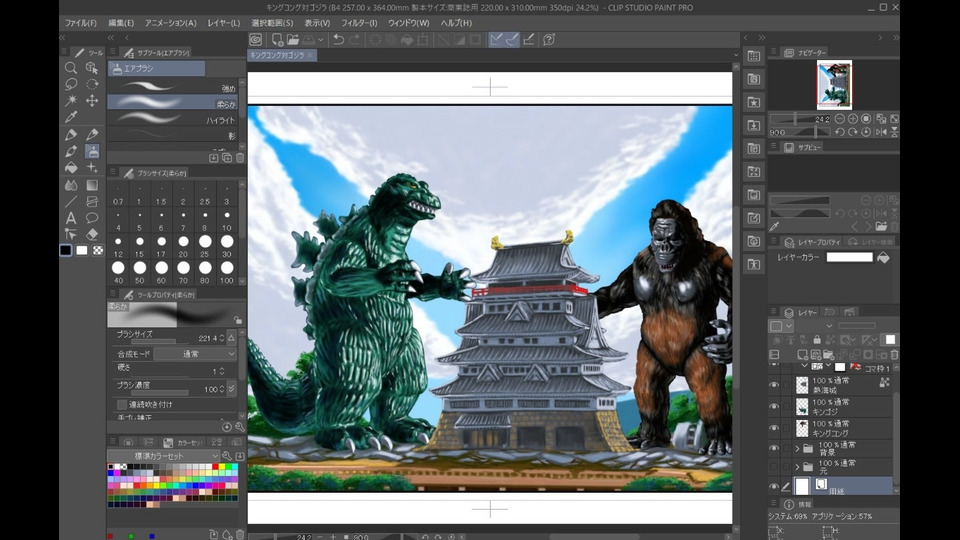Select the Eyedropper tool in tool palette
960x540 pixels.
click(71, 117)
